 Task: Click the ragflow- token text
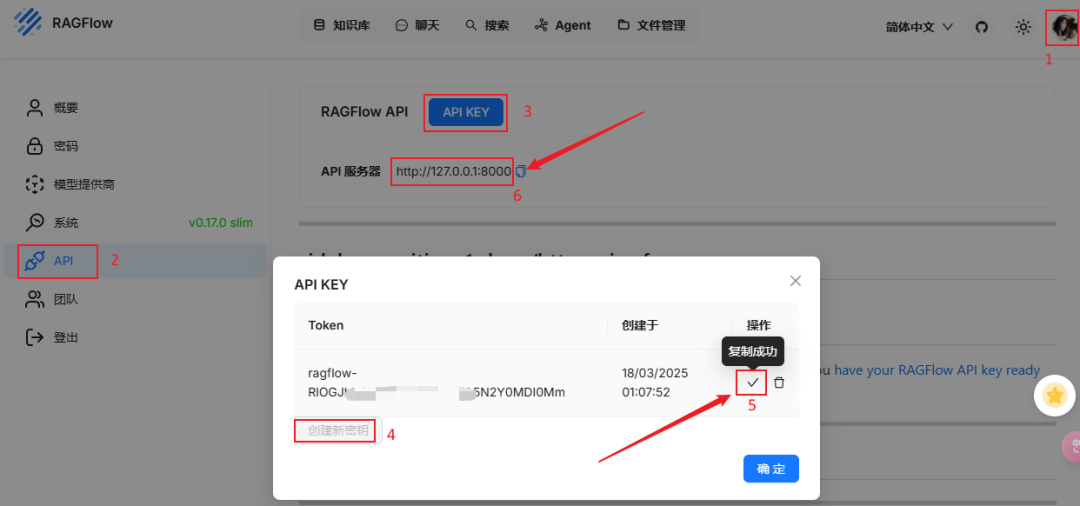point(437,383)
